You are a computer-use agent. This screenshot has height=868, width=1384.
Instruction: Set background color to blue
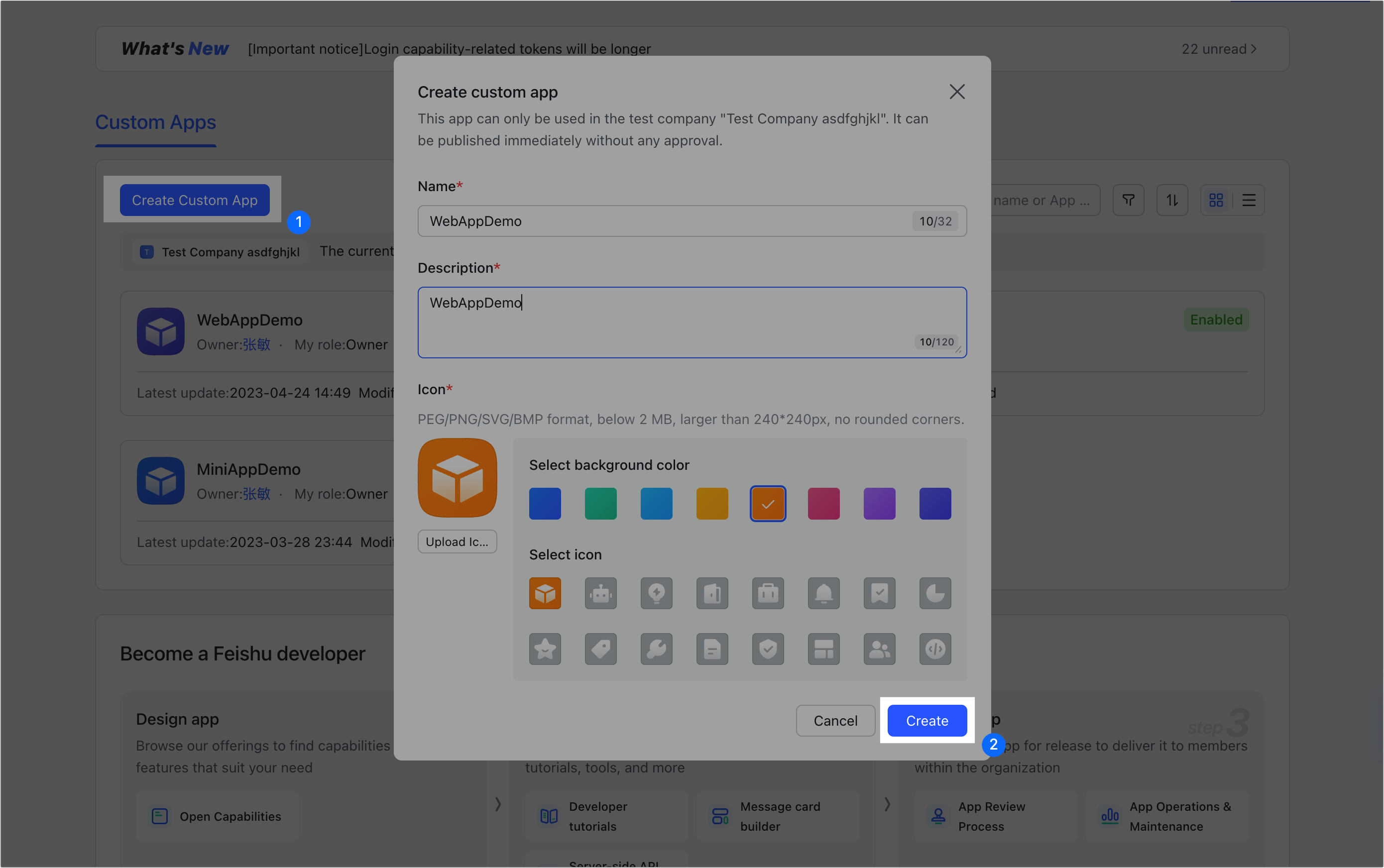[545, 504]
